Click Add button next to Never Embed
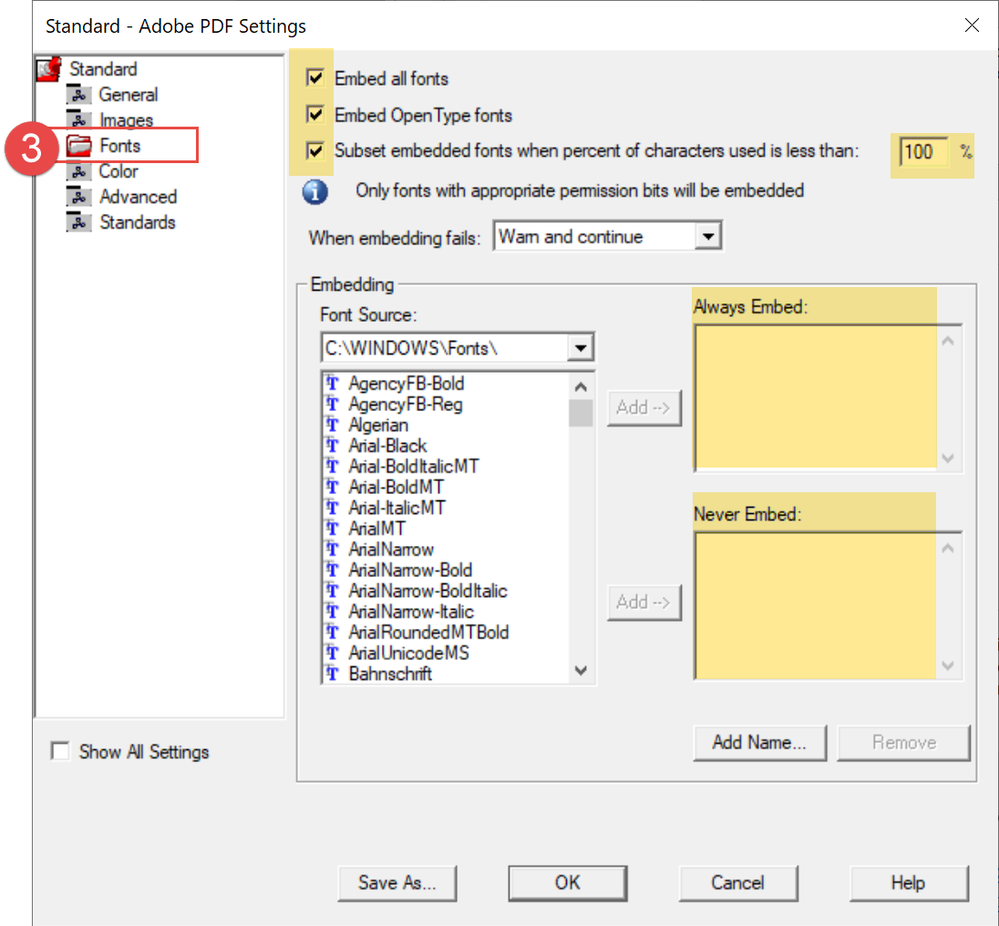 644,602
